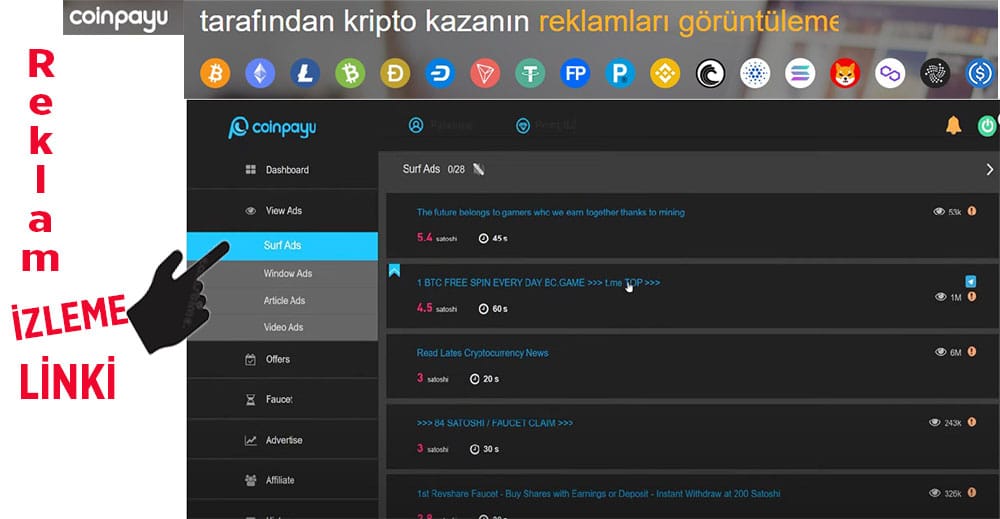Open 'The future belongs to gamers' ad
1000x519 pixels.
click(550, 212)
